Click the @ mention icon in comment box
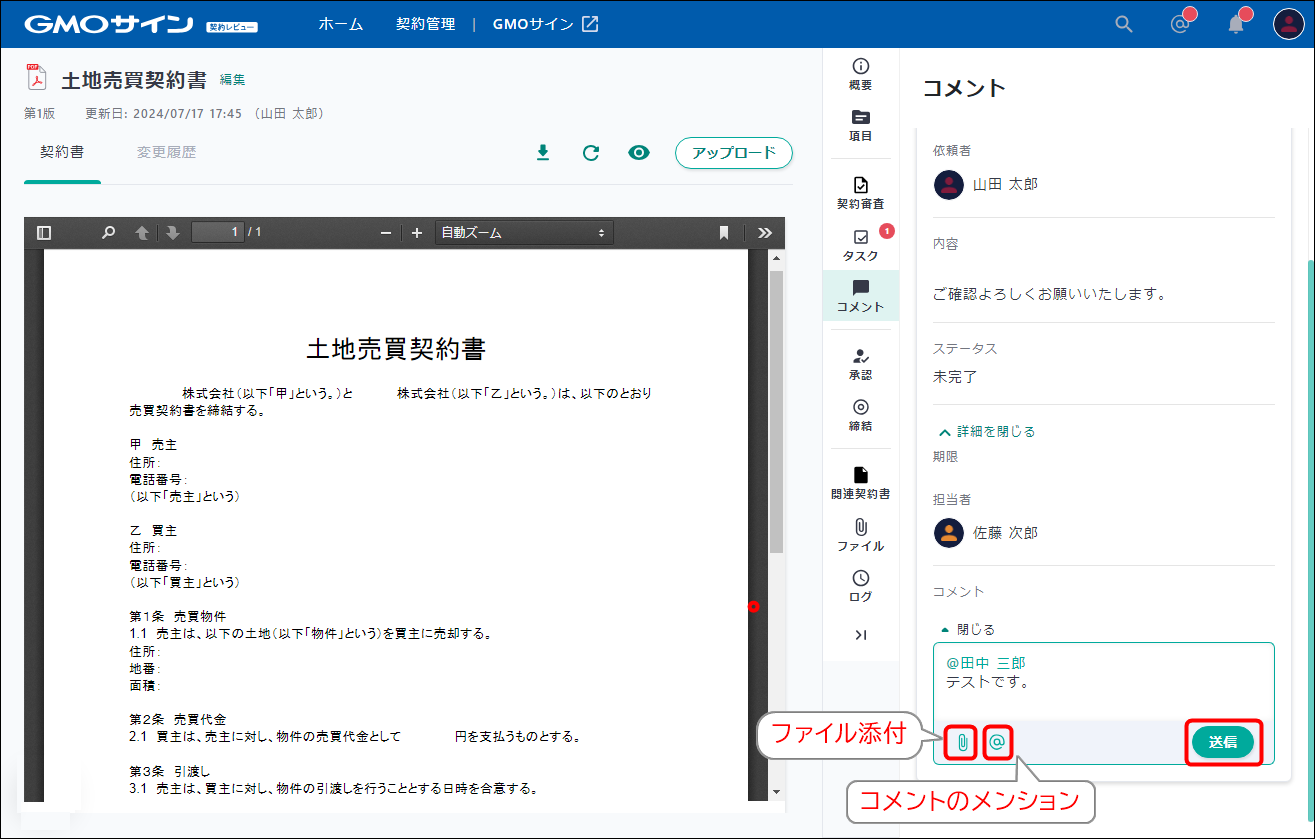Viewport: 1315px width, 839px height. pyautogui.click(x=997, y=743)
